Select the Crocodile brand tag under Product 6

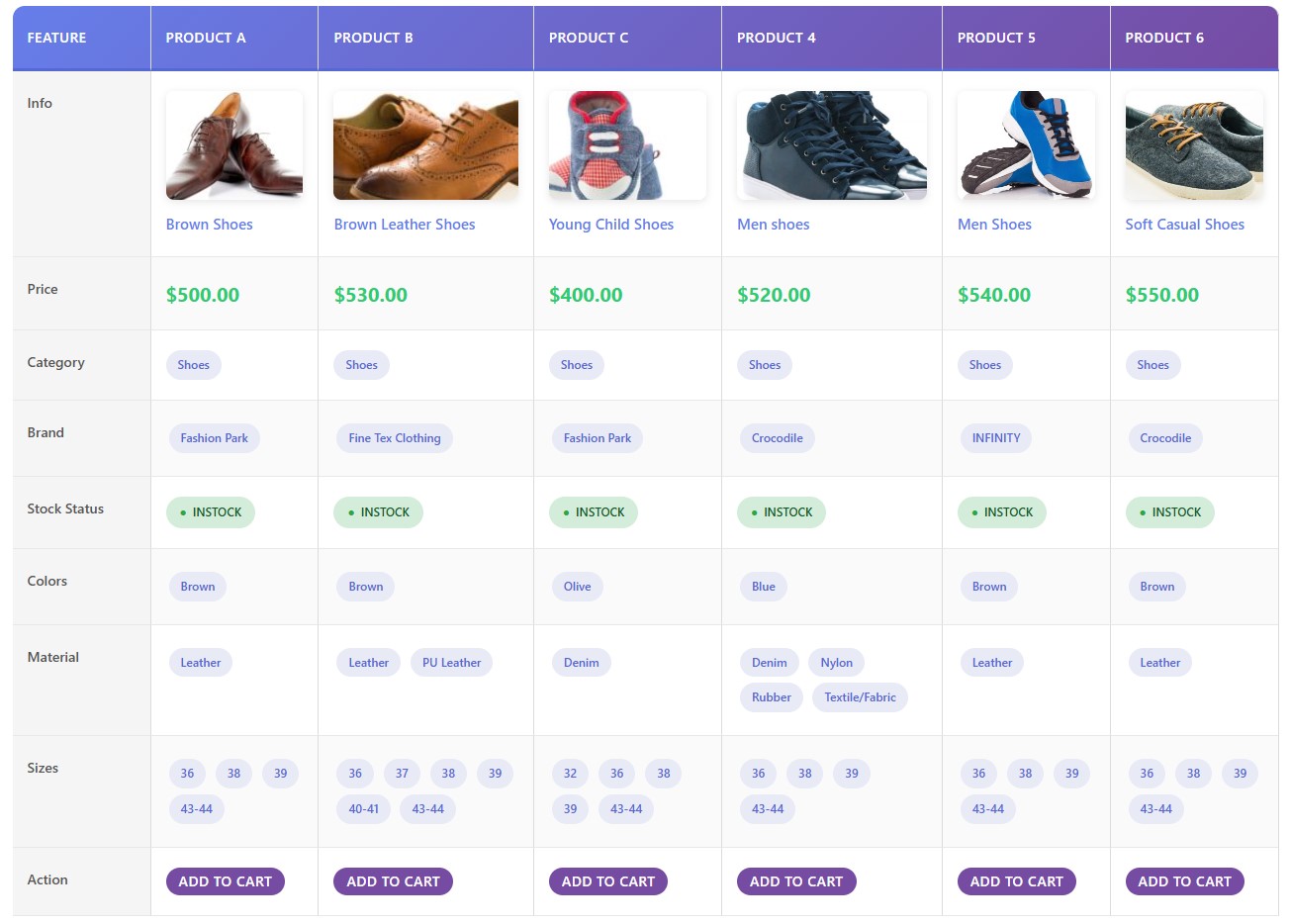click(1165, 438)
